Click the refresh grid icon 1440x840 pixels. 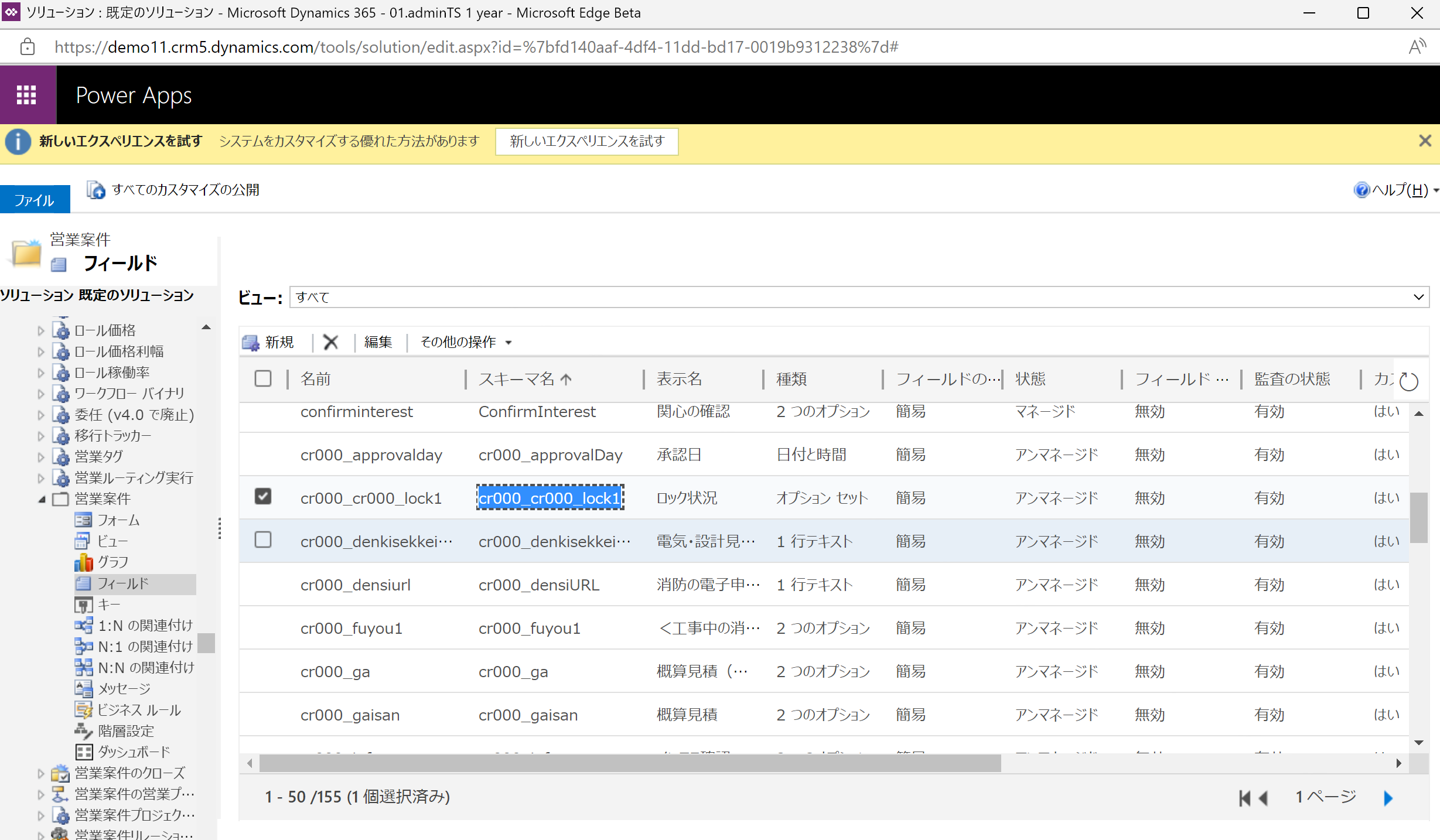tap(1409, 381)
